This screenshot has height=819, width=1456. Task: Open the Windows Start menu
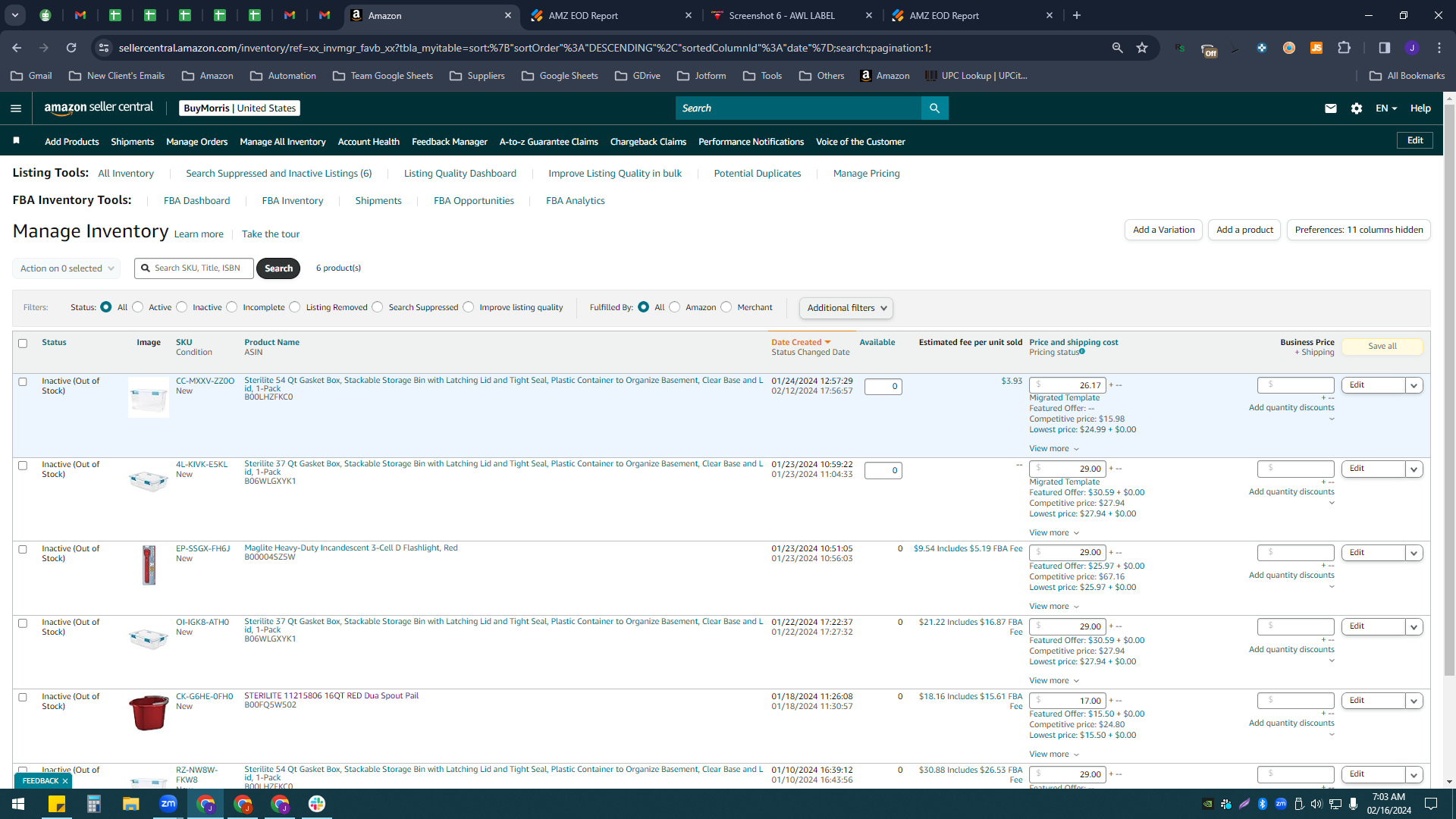(x=18, y=804)
